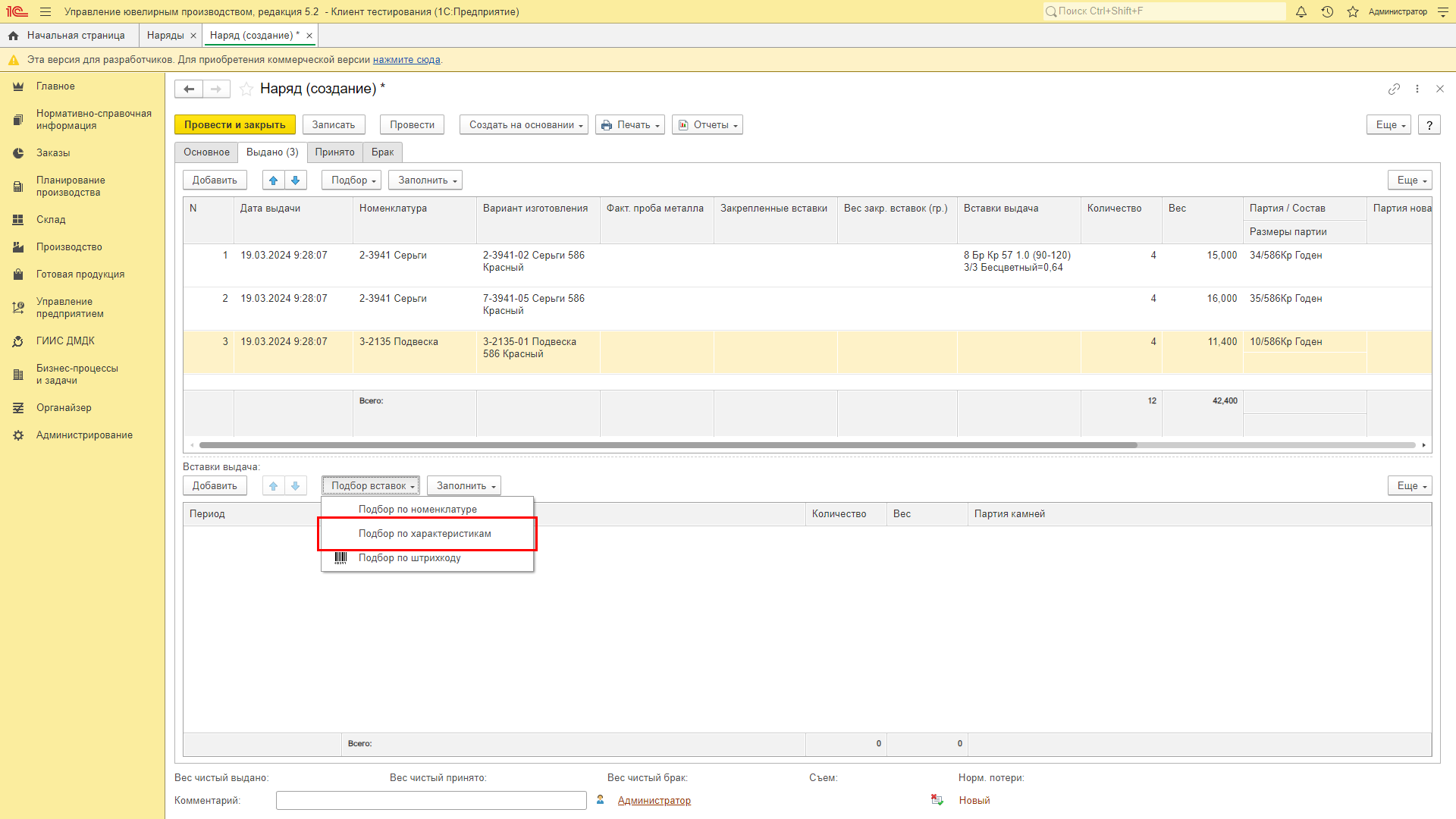Click Провести и закрыть button

pos(235,125)
